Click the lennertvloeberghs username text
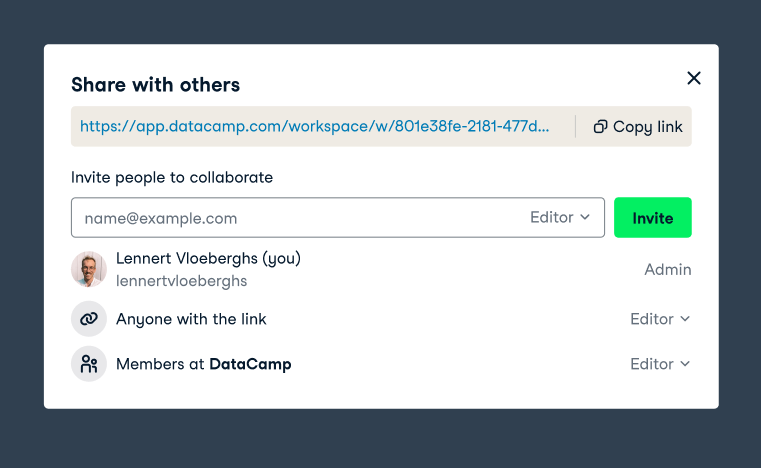The height and width of the screenshot is (468, 761). pyautogui.click(x=182, y=281)
